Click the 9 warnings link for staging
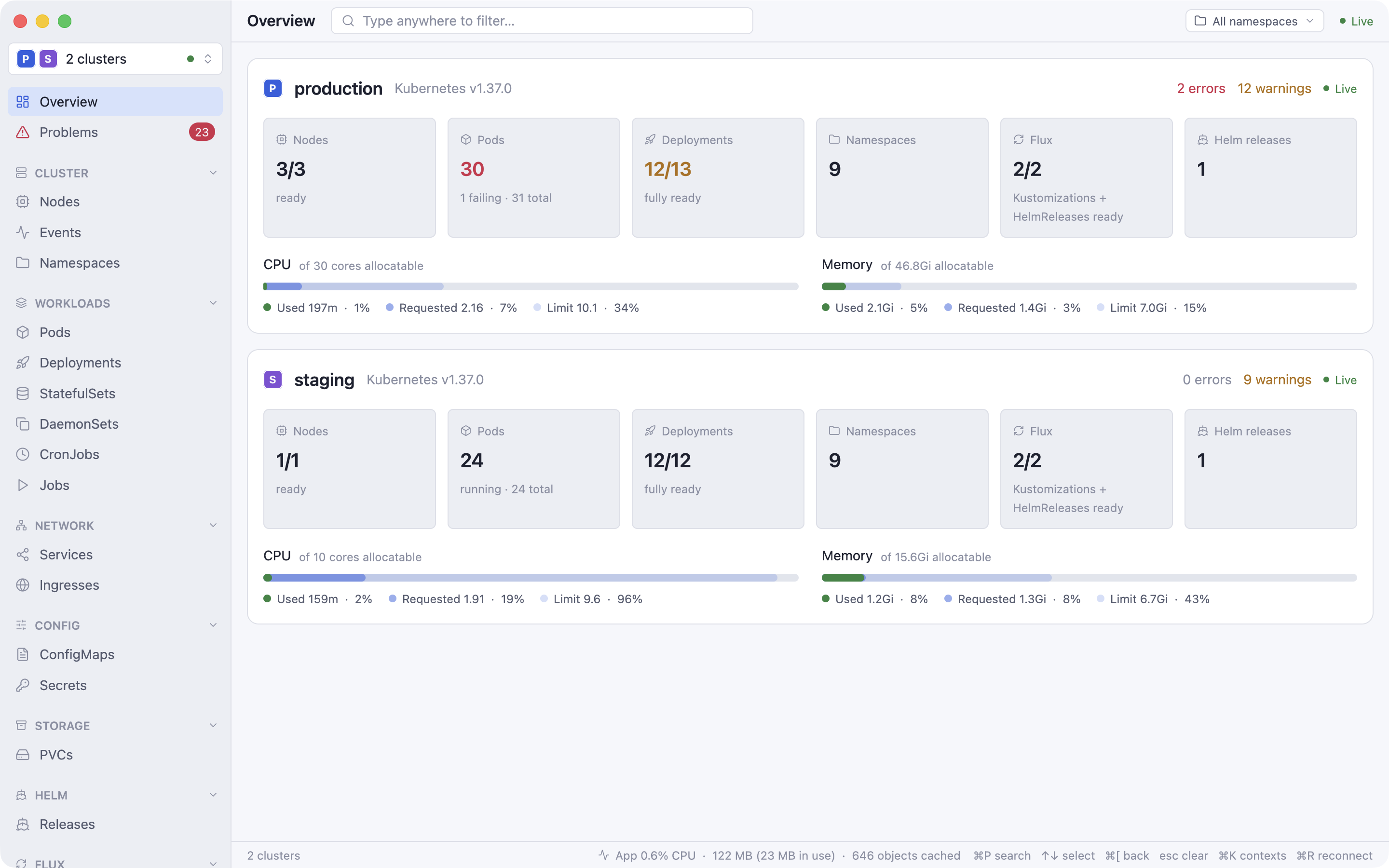 click(x=1277, y=380)
